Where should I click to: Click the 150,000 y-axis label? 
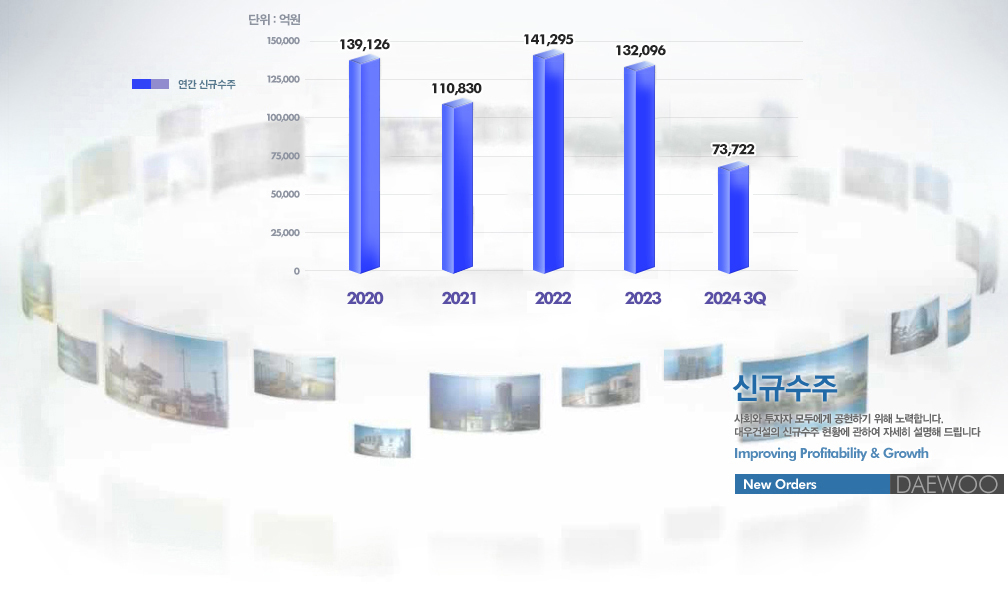(x=284, y=41)
